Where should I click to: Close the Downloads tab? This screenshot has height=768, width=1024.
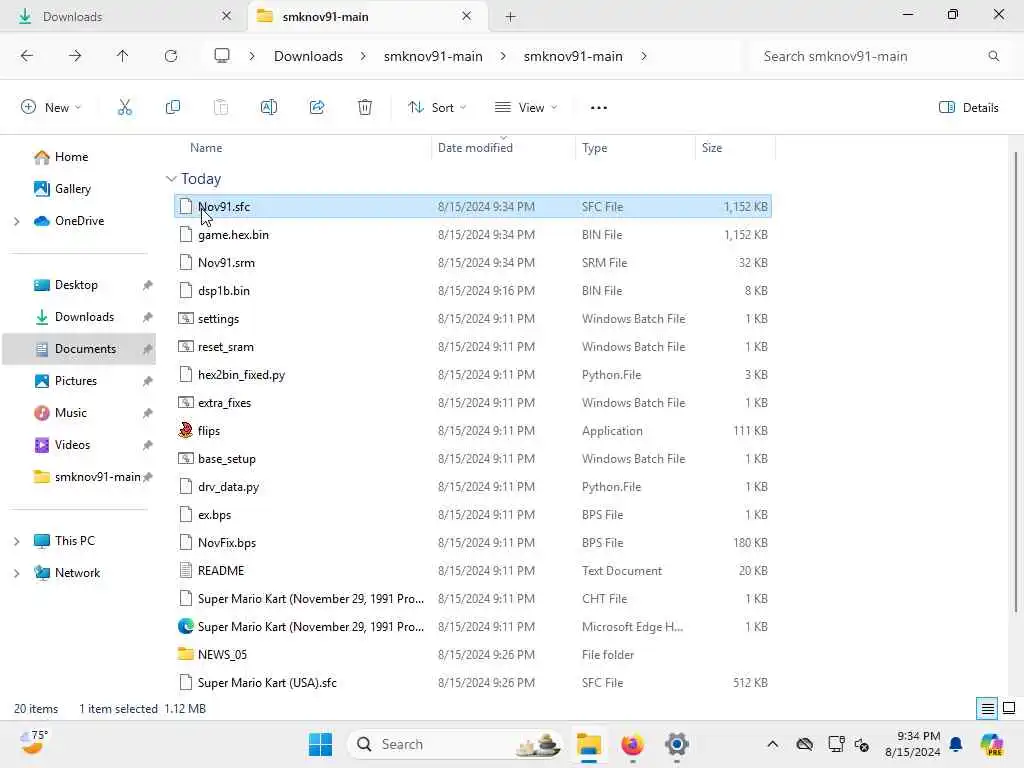point(227,16)
